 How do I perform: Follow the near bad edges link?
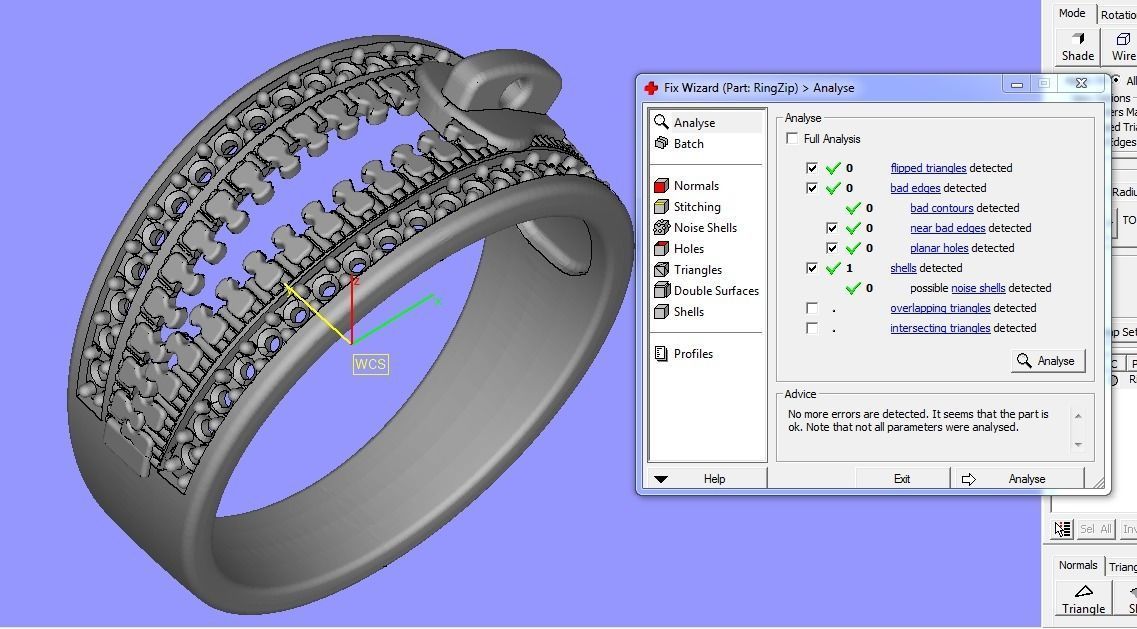click(x=948, y=228)
